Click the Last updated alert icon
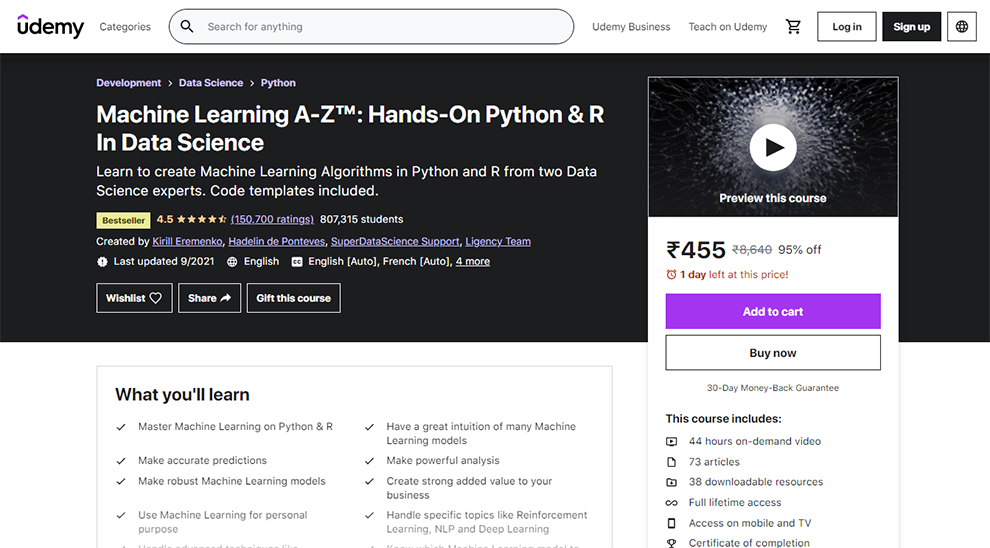This screenshot has width=990, height=548. tap(102, 261)
